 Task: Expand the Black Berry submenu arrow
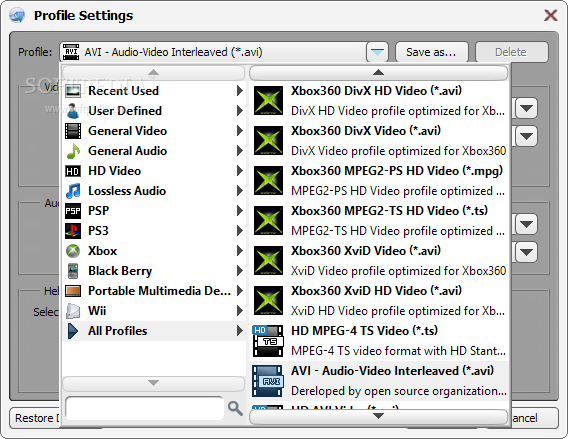pyautogui.click(x=239, y=270)
